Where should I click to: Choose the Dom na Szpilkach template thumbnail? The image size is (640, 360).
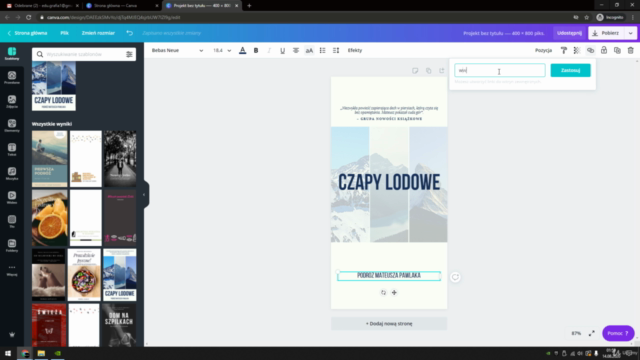120,325
